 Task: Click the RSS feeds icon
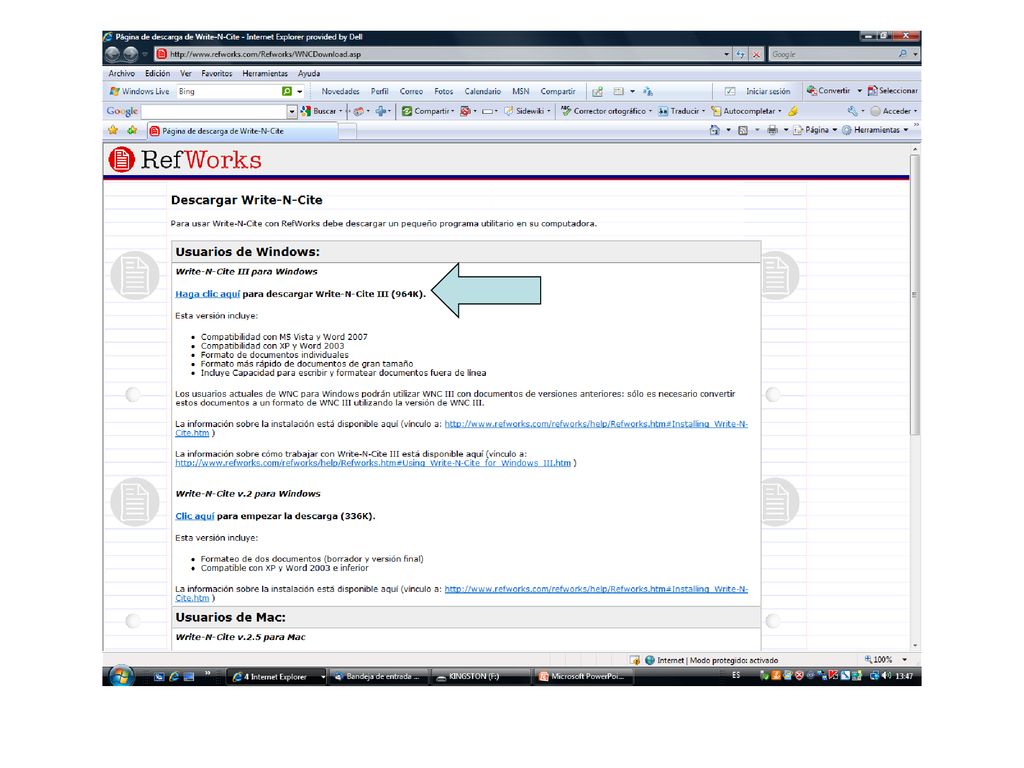point(743,130)
